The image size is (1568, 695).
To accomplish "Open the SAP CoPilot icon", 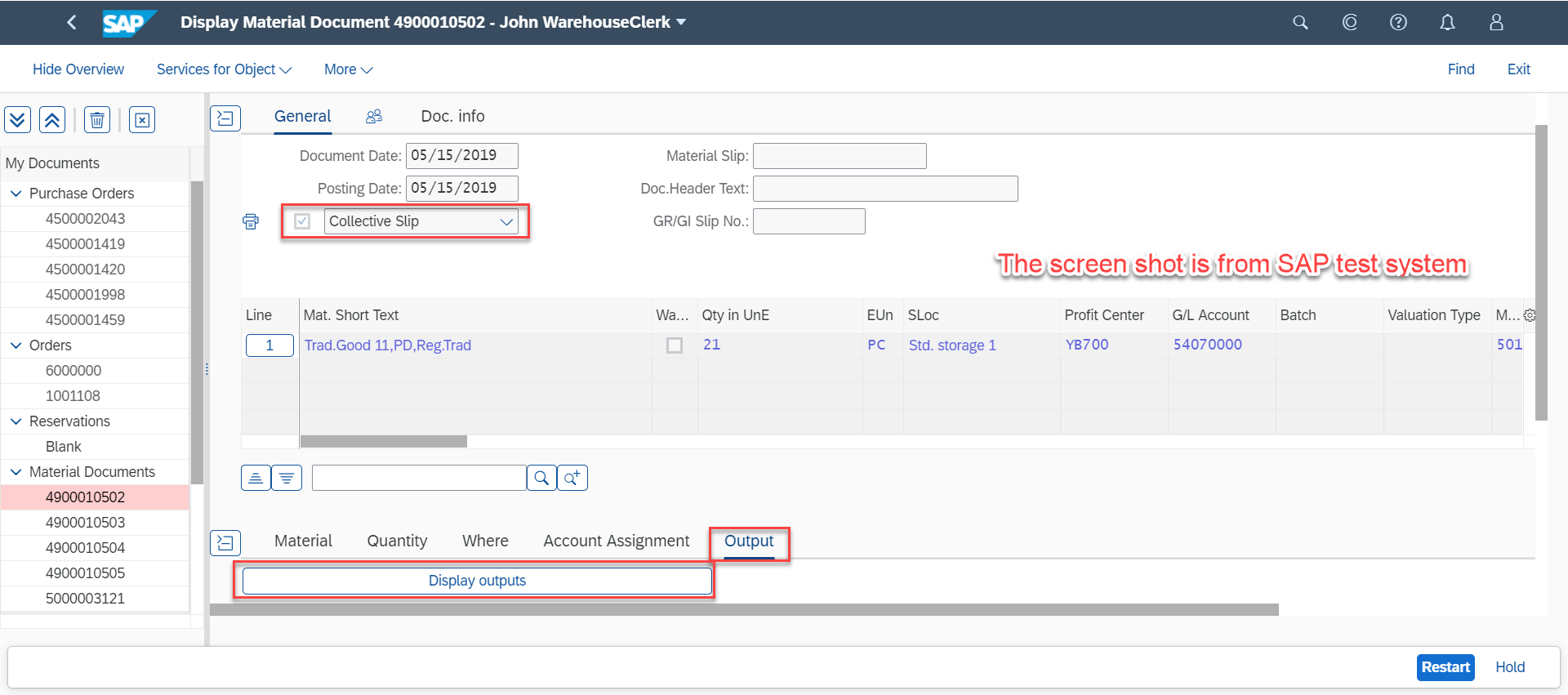I will (x=1349, y=22).
